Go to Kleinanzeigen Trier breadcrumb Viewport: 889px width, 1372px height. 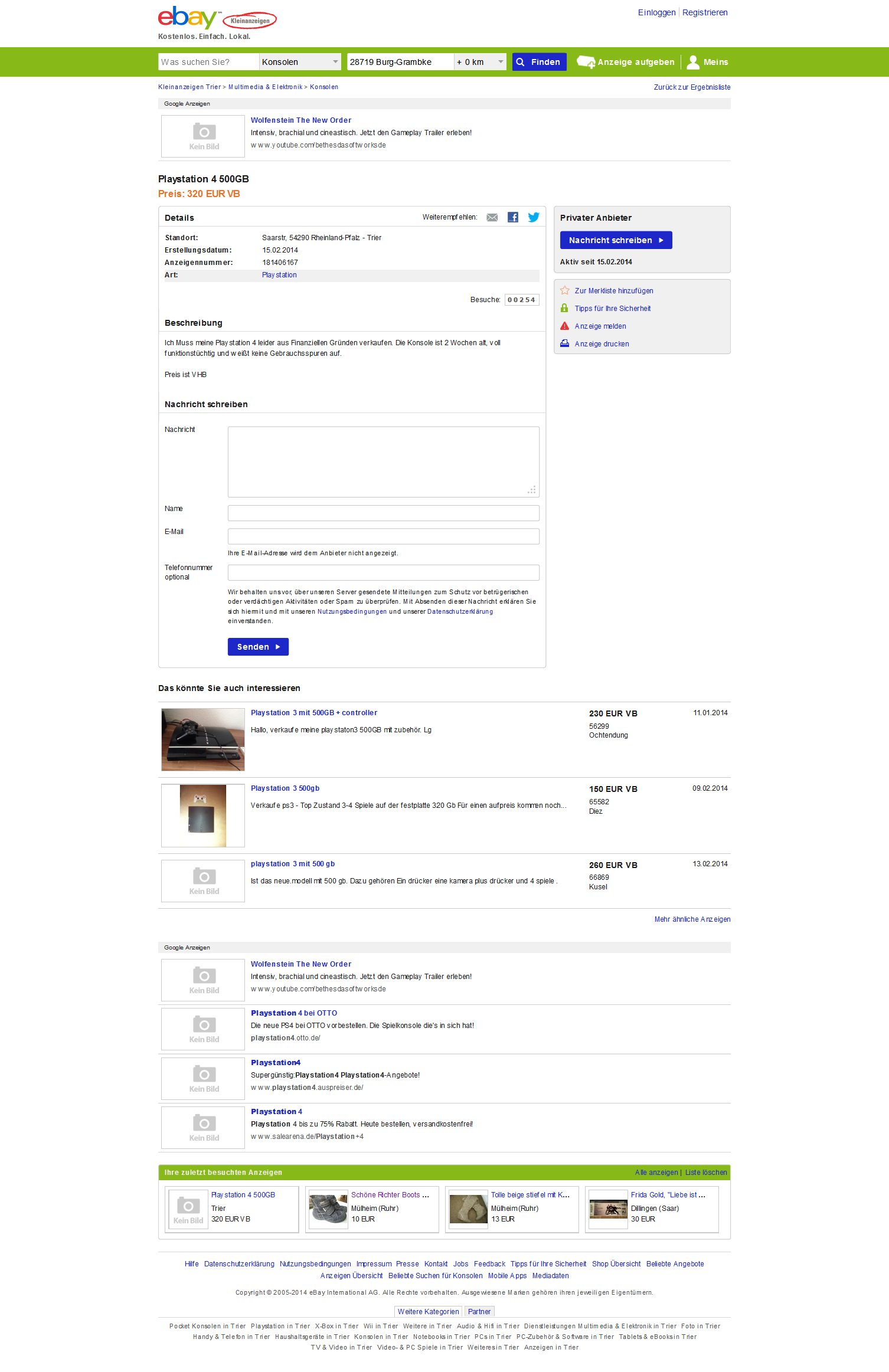pos(189,87)
